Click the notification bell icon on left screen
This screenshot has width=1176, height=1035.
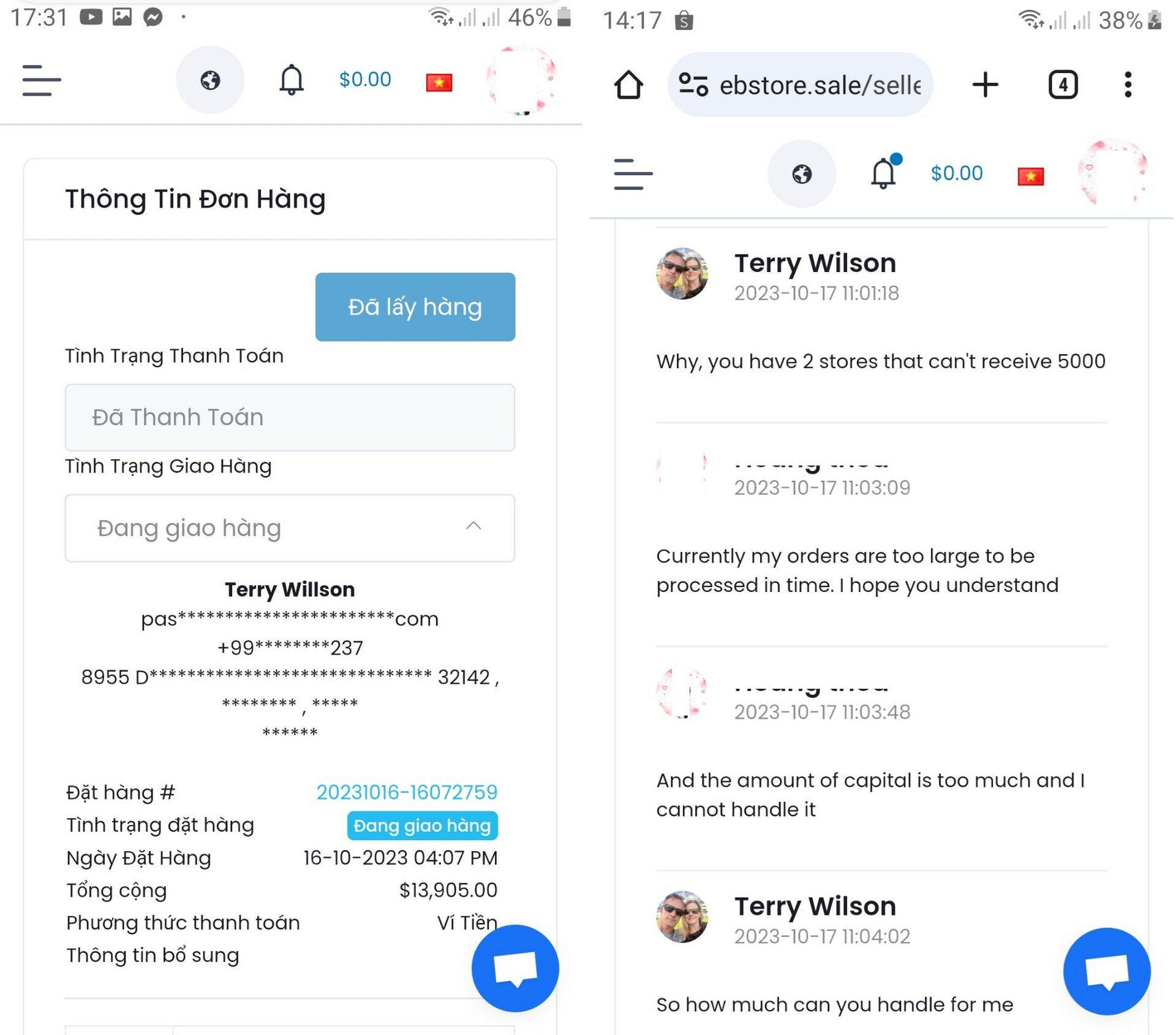coord(290,80)
